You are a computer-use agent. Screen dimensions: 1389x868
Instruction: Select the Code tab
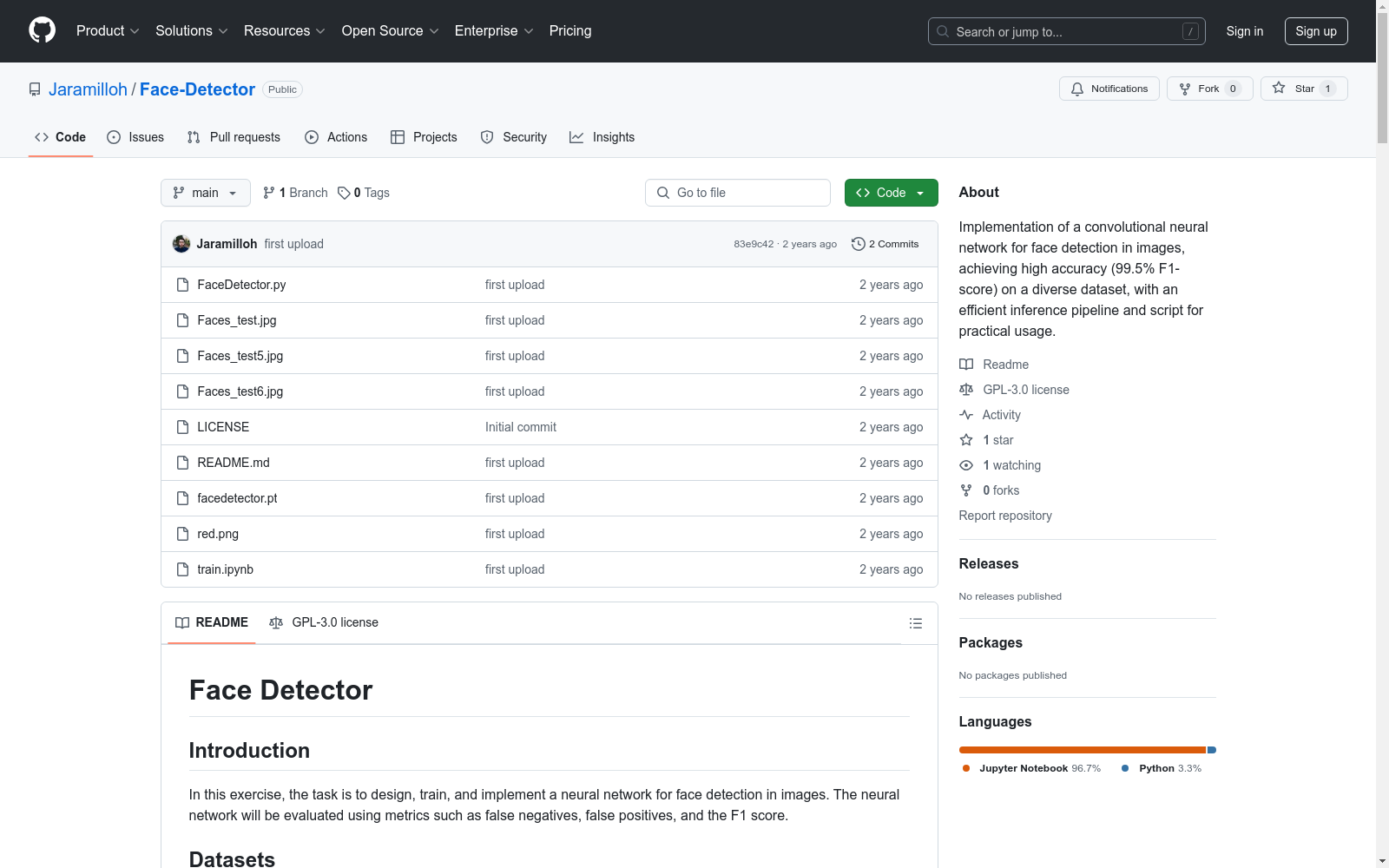click(61, 137)
